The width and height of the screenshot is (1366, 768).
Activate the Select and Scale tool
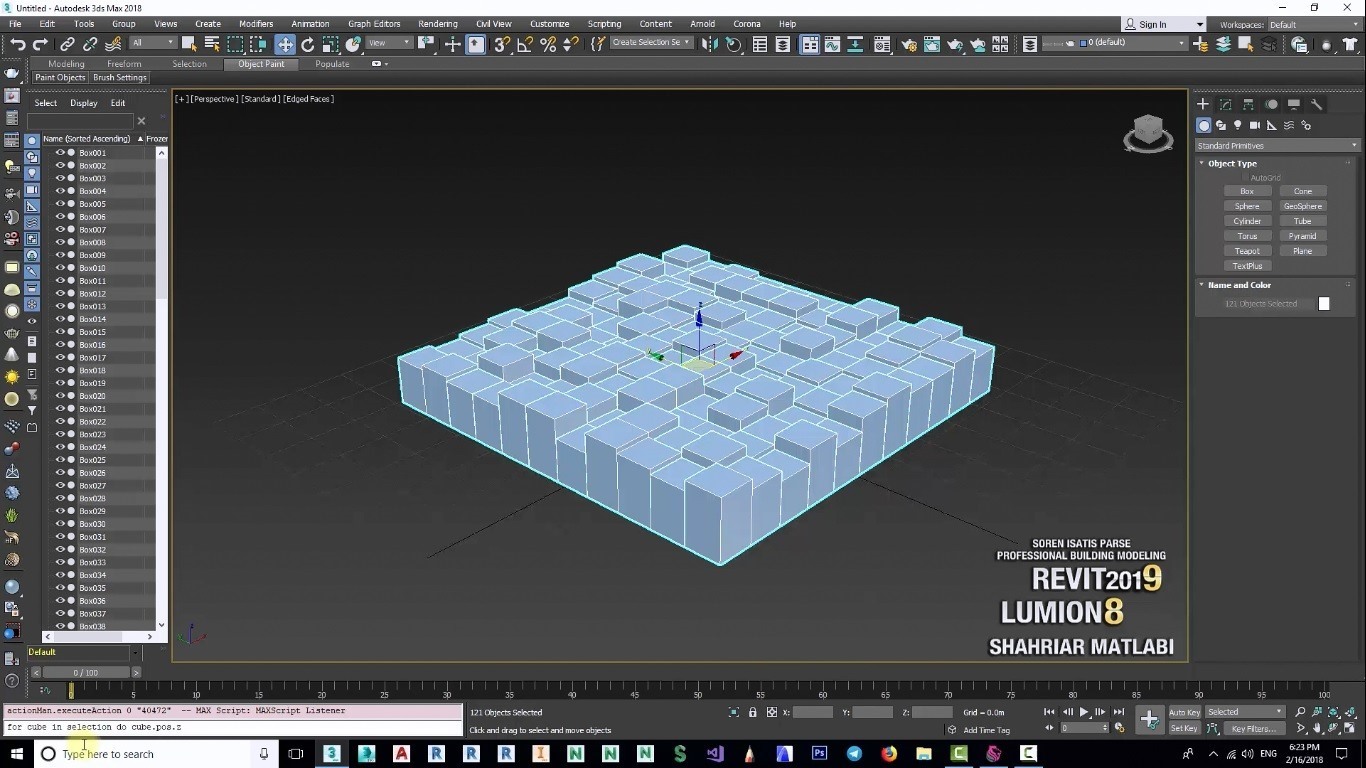point(330,44)
